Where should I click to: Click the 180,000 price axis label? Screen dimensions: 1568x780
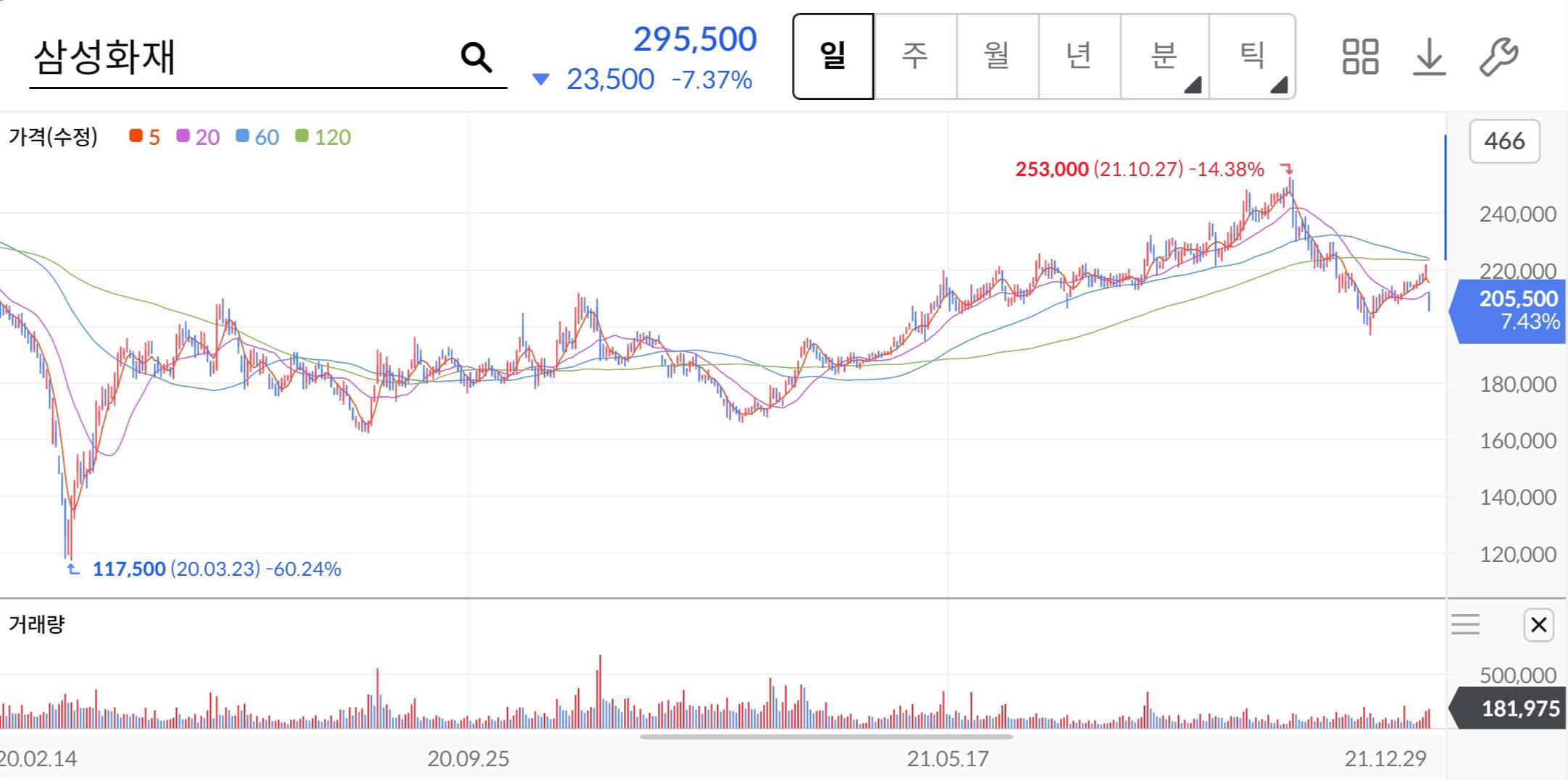tap(1517, 385)
